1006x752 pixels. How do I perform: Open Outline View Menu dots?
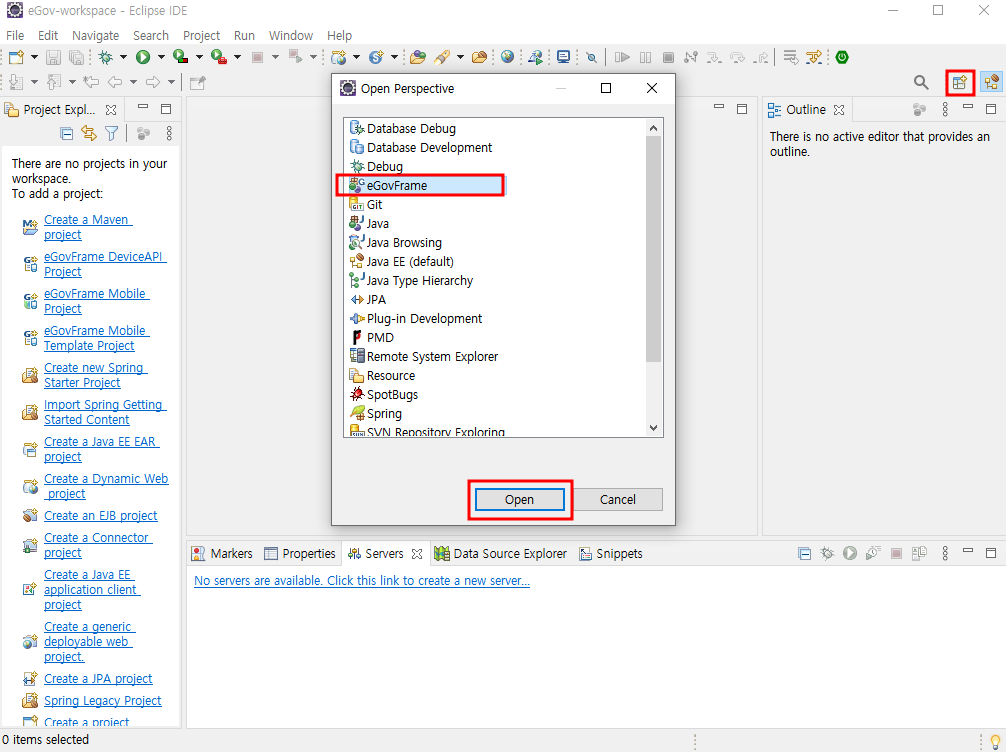click(945, 109)
